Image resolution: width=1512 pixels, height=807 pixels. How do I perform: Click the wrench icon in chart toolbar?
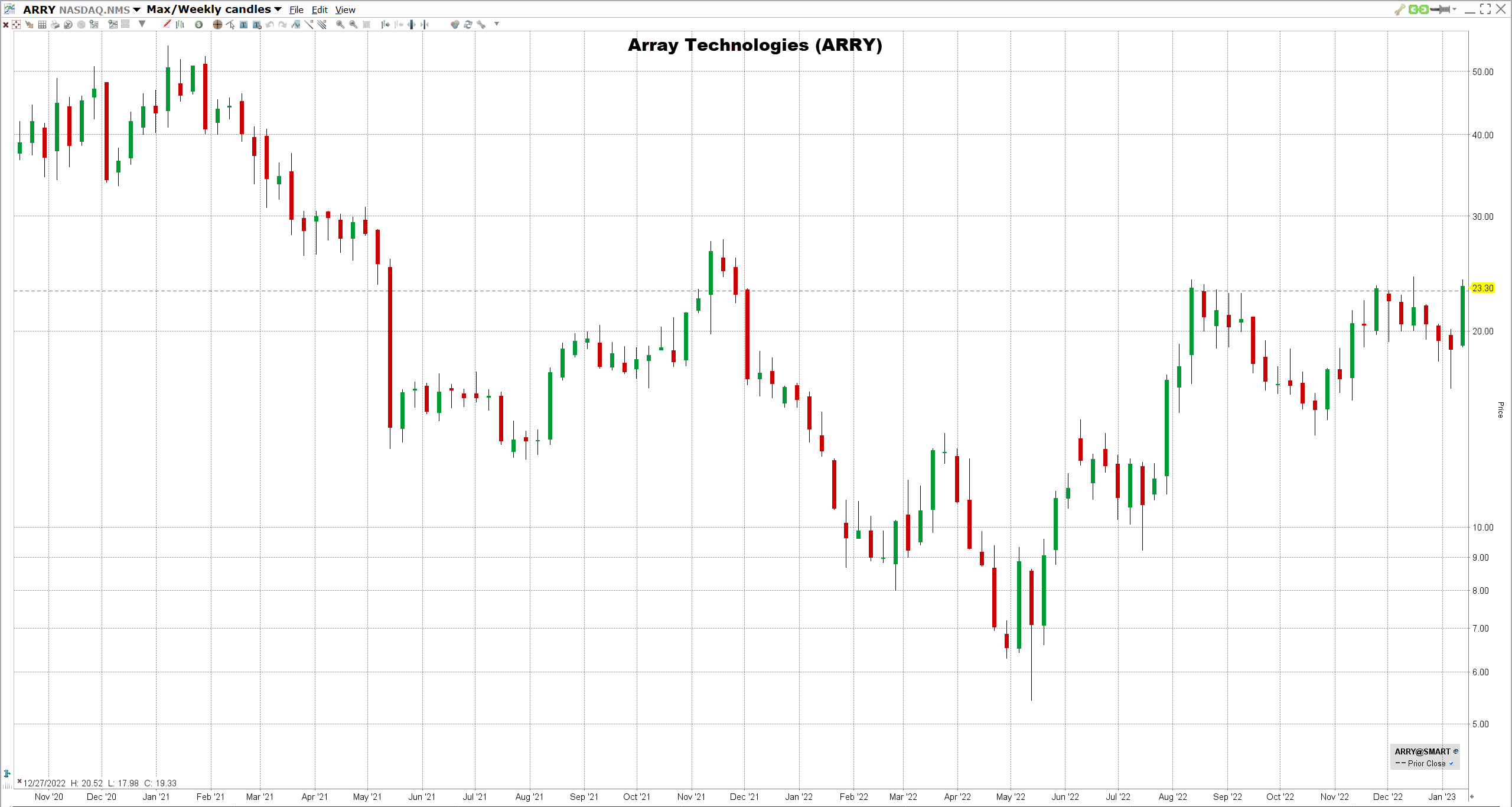click(481, 24)
